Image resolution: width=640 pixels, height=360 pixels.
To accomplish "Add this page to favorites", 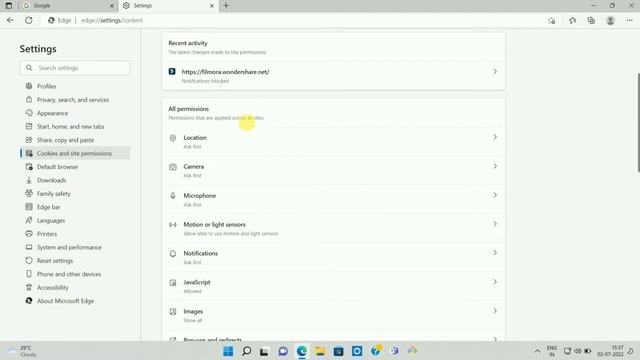I will pos(551,20).
